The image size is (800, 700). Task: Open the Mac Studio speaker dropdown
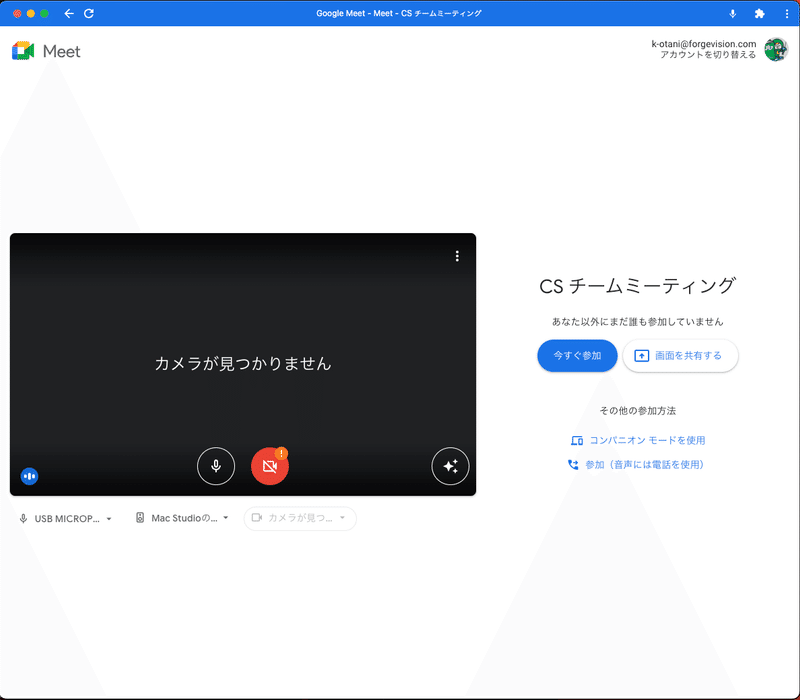tap(182, 518)
